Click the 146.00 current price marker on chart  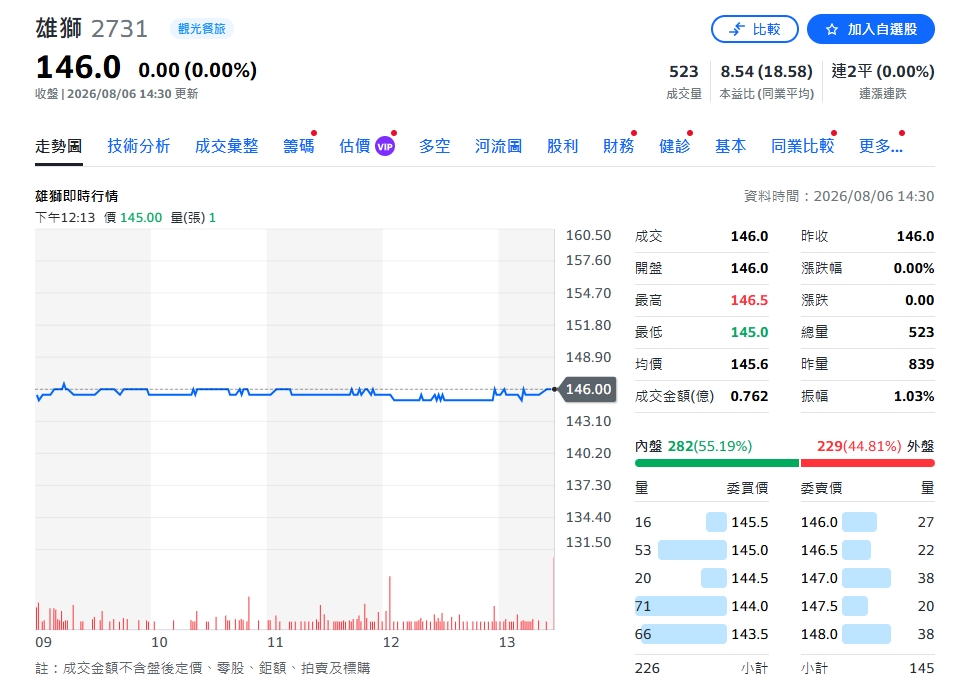pos(588,389)
